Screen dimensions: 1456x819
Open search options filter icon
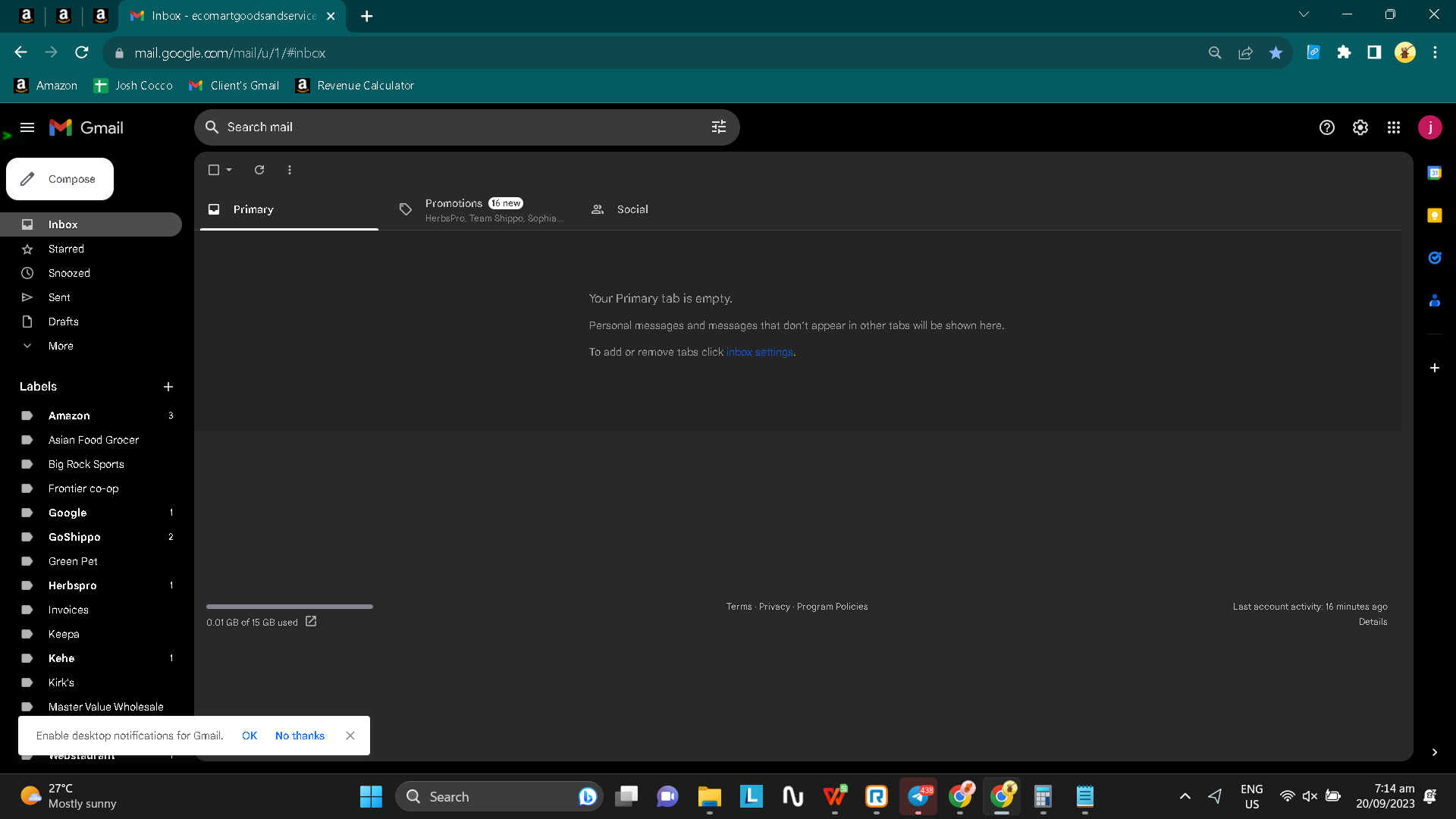[719, 127]
